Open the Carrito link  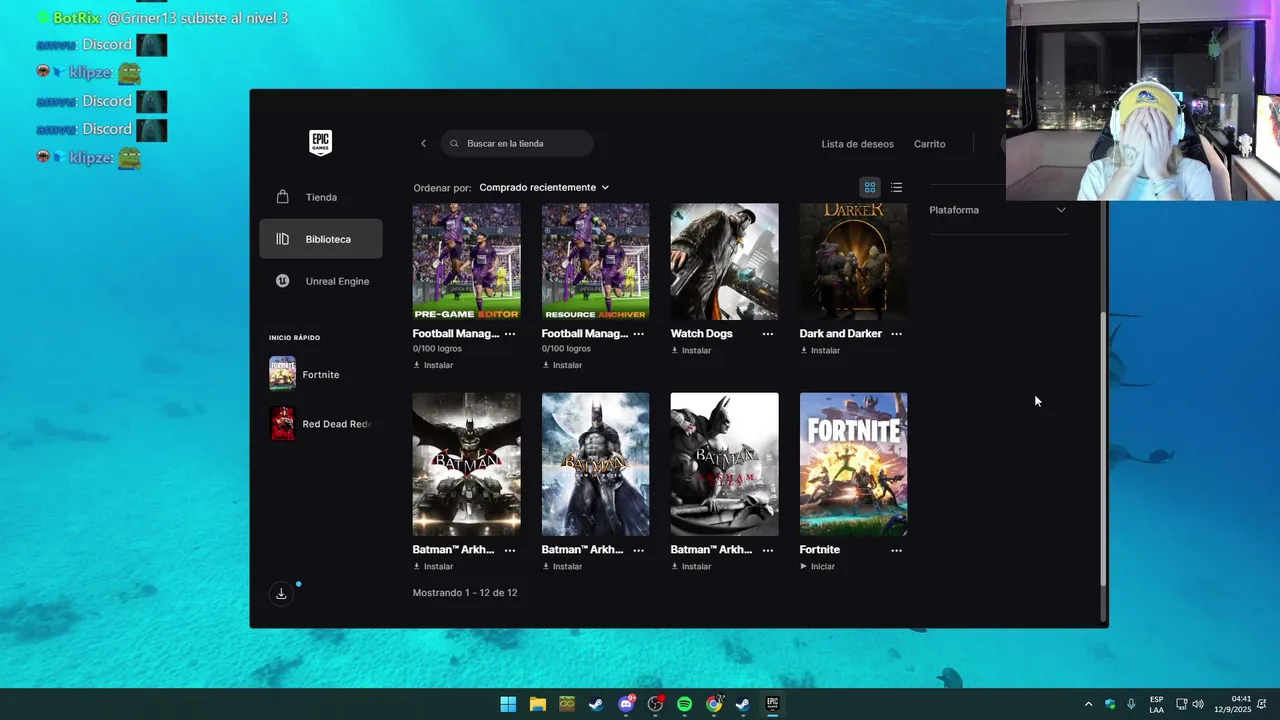tap(929, 144)
